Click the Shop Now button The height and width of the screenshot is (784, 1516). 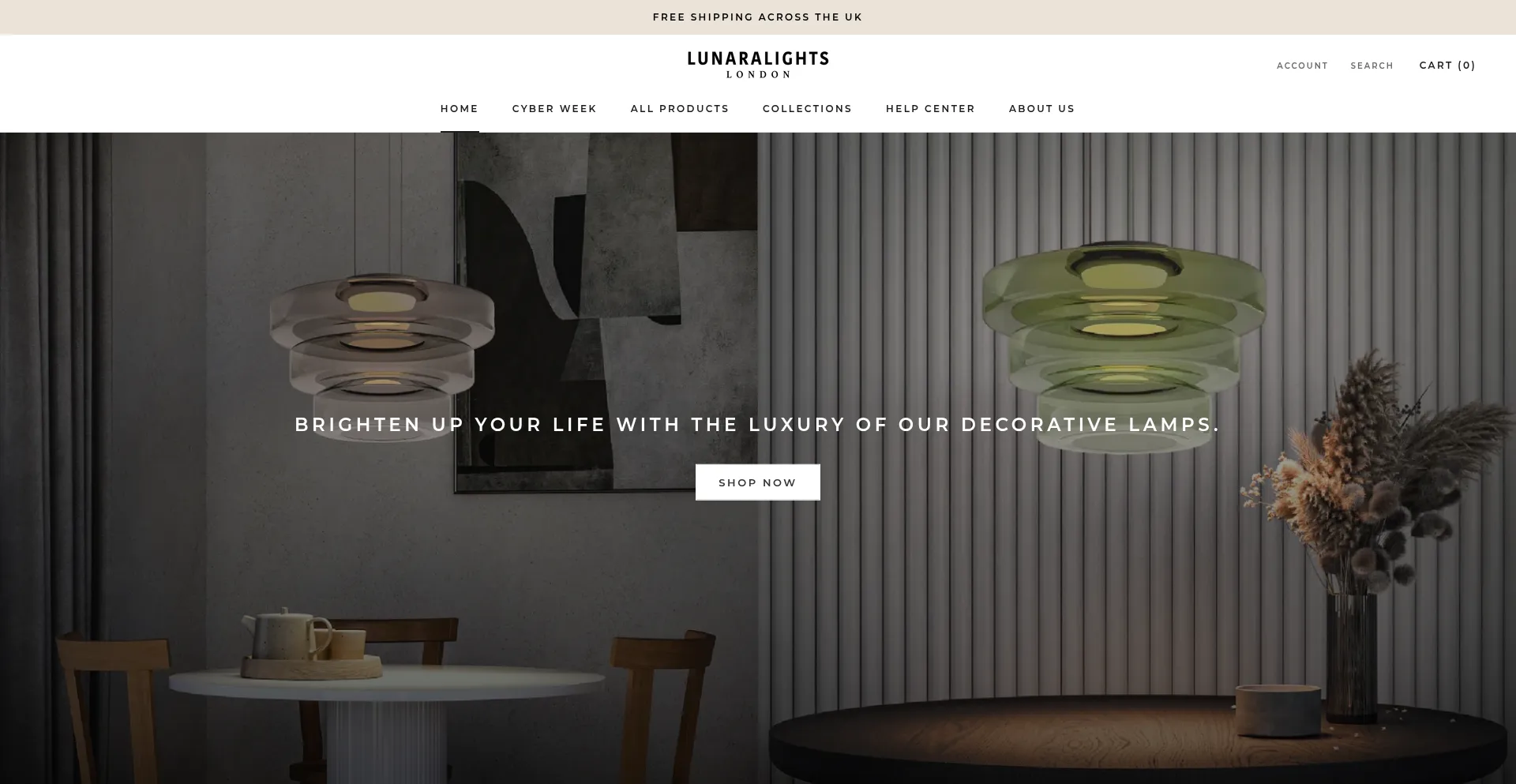pyautogui.click(x=758, y=482)
